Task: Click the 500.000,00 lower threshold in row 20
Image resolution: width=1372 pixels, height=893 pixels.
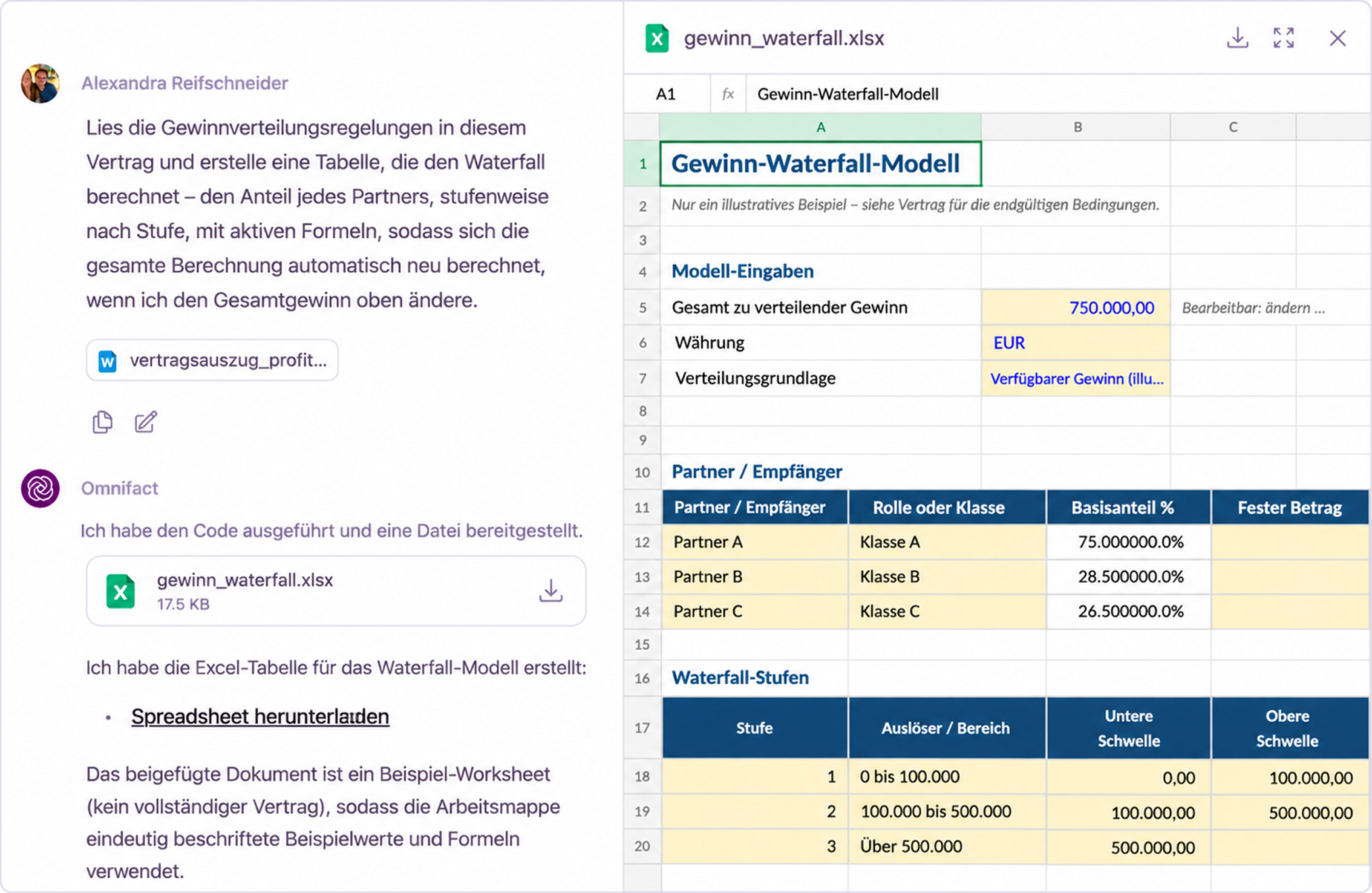Action: click(1129, 847)
